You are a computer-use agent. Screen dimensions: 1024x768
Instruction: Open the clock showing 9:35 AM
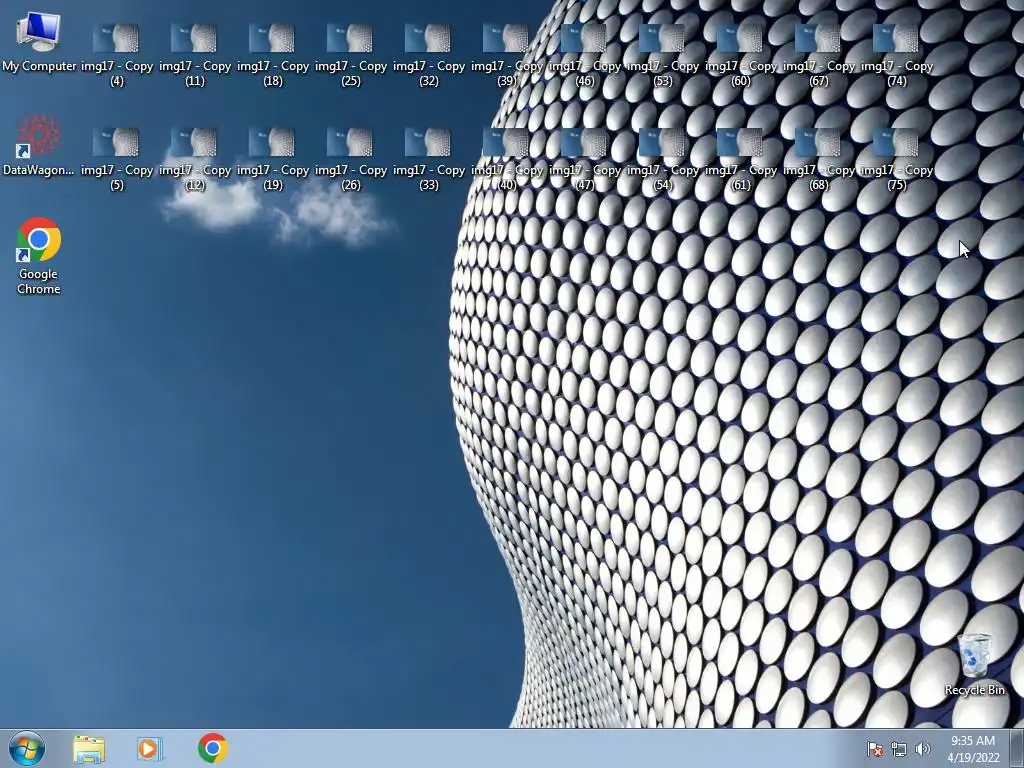[x=973, y=749]
